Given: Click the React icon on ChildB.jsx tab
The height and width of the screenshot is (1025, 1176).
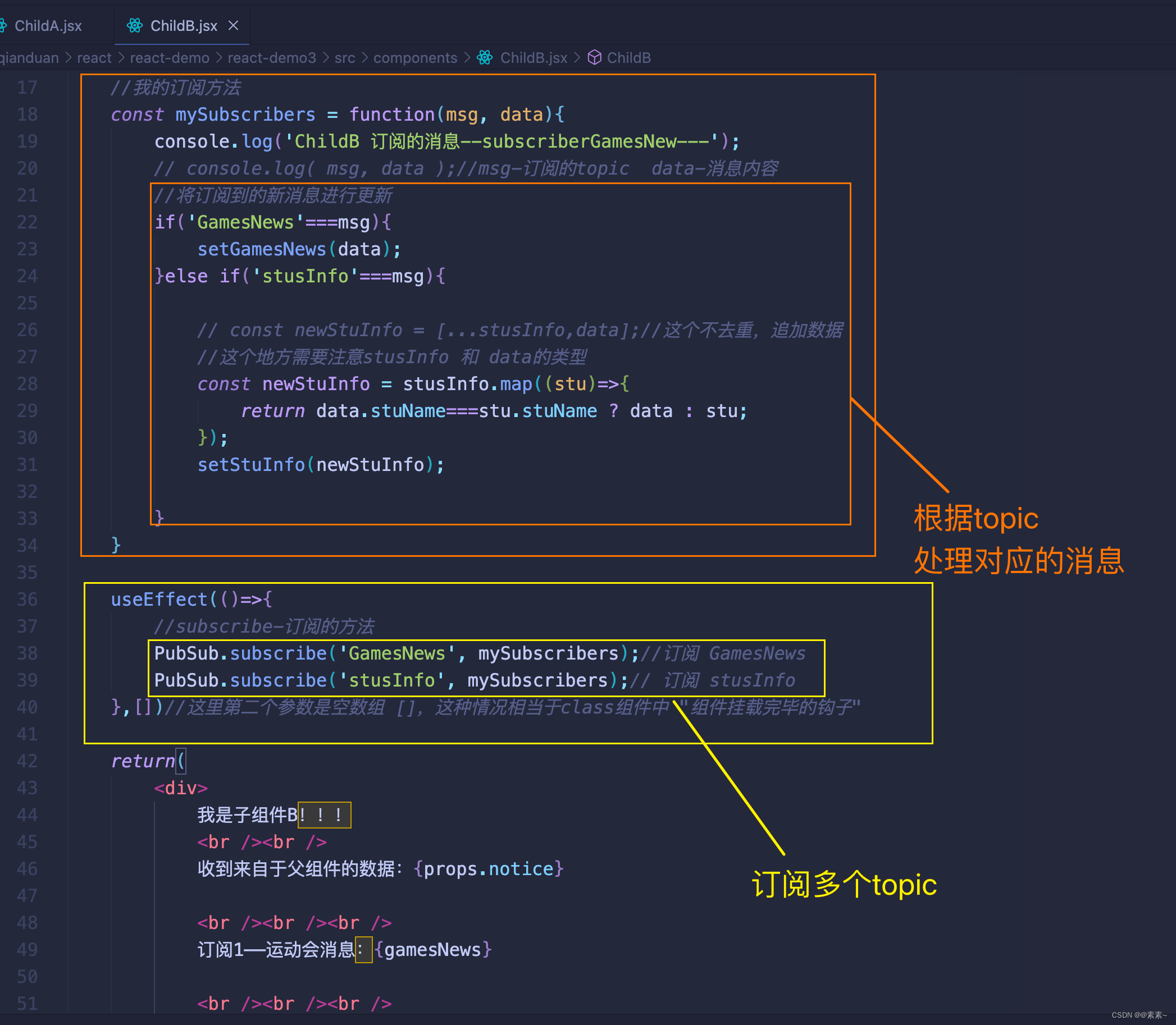Looking at the screenshot, I should click(x=135, y=26).
